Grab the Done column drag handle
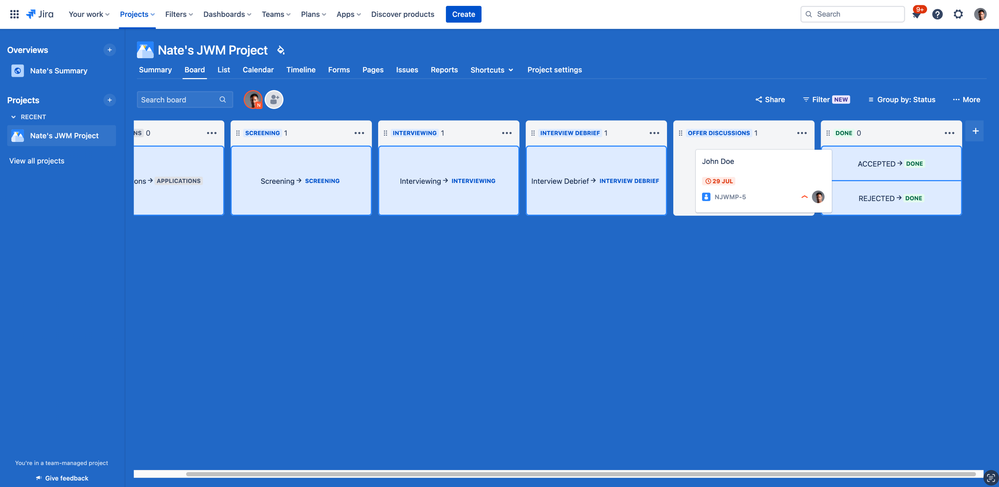Image resolution: width=999 pixels, height=487 pixels. click(x=828, y=133)
